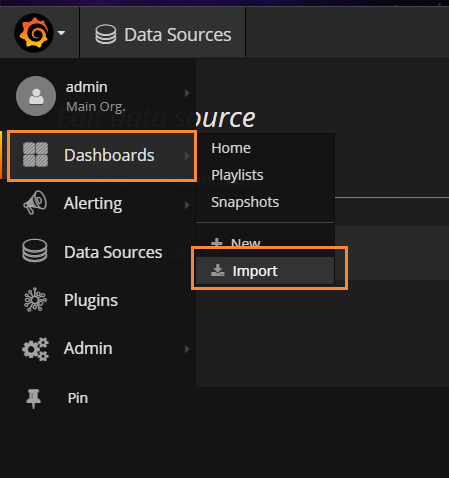Expand the Admin submenu arrow

pos(187,349)
